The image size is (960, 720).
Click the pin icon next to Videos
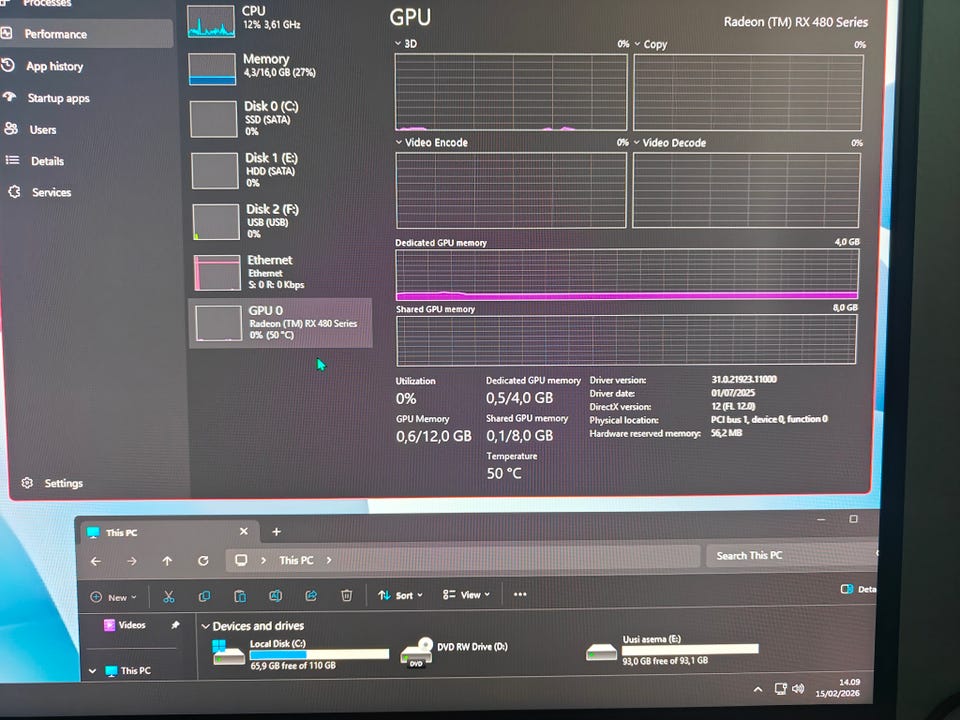click(x=175, y=624)
